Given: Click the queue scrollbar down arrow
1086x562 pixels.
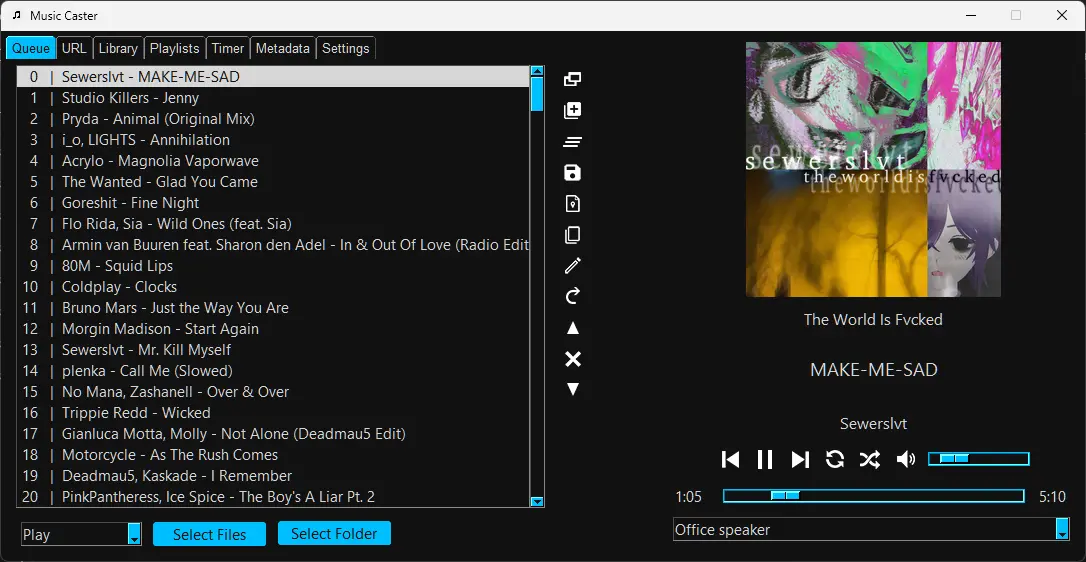Looking at the screenshot, I should (537, 502).
